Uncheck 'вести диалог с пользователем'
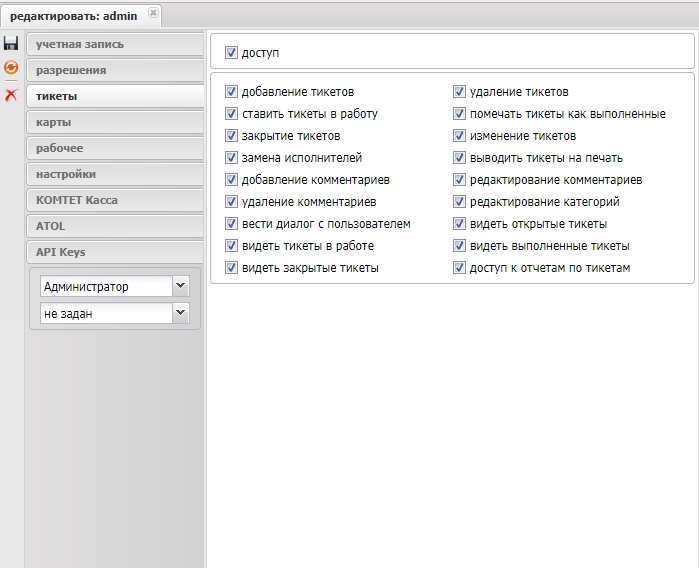The image size is (699, 568). coord(232,224)
